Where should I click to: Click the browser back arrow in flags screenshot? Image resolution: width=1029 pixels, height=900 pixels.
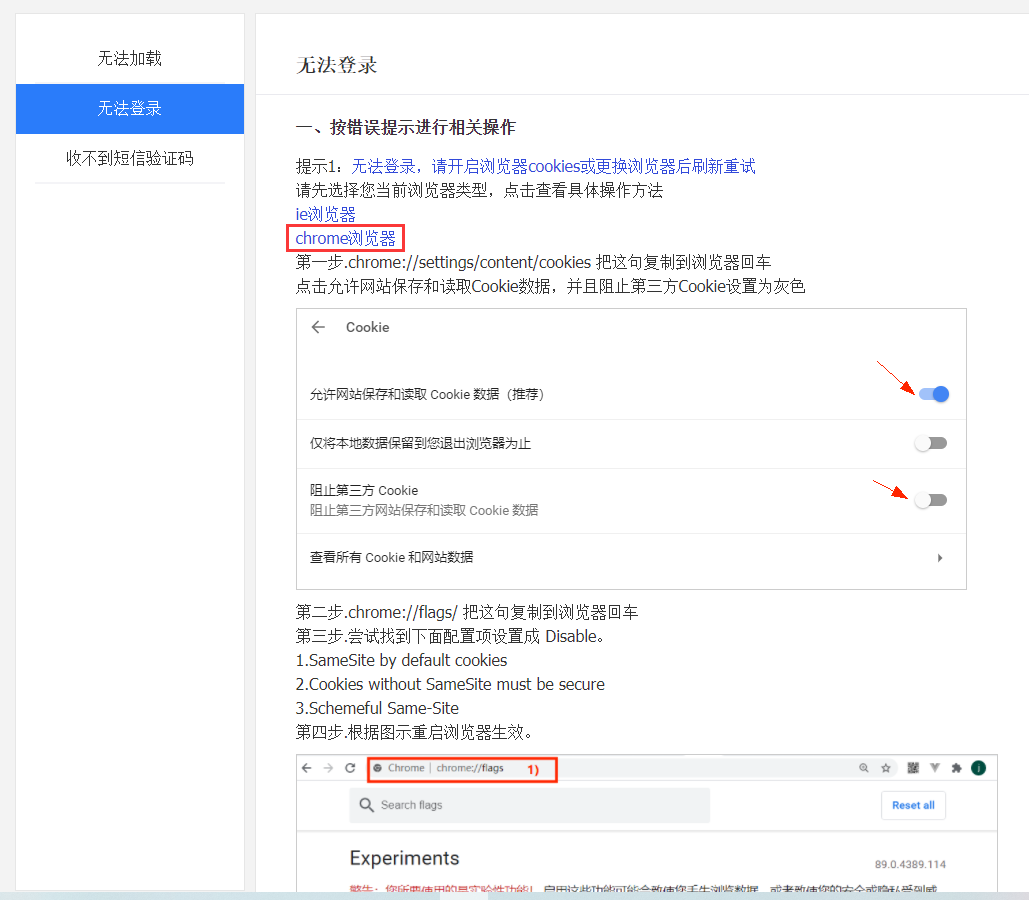307,768
